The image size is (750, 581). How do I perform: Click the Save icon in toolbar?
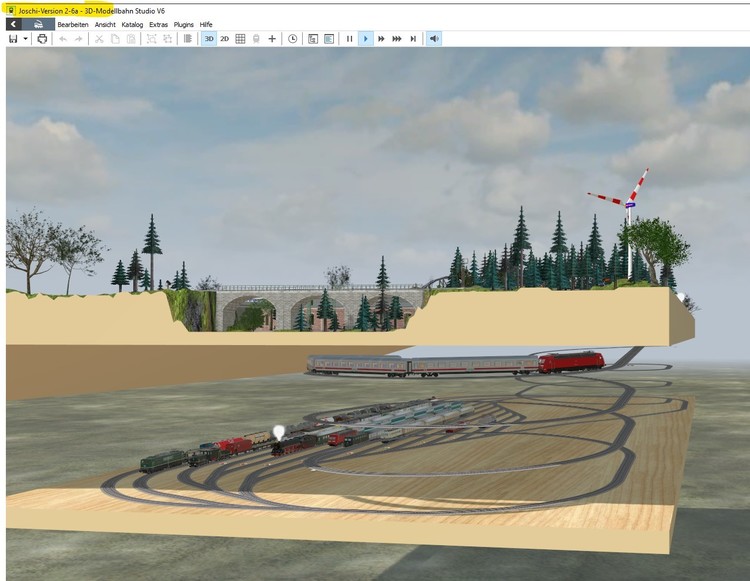(x=13, y=39)
